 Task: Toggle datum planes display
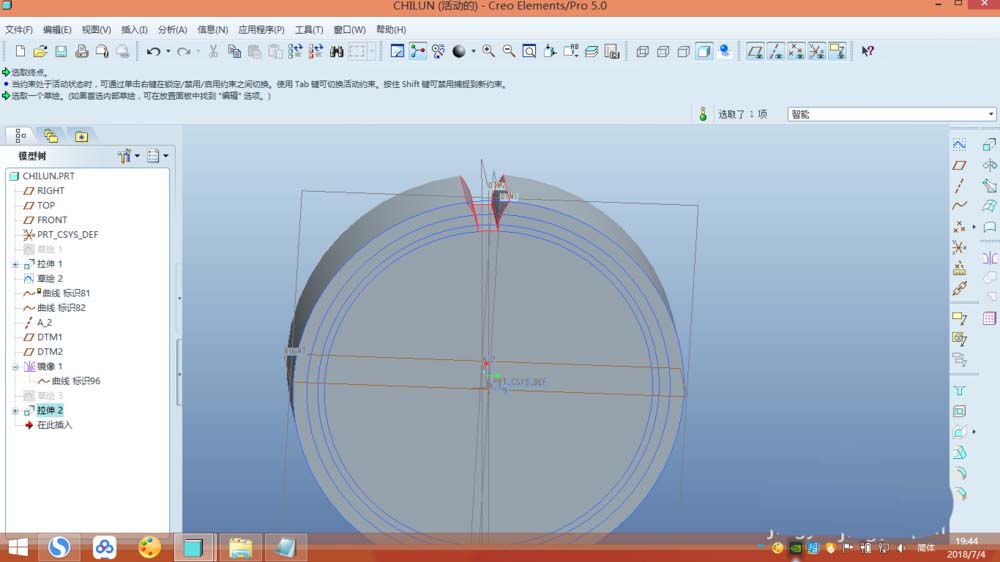(x=755, y=51)
